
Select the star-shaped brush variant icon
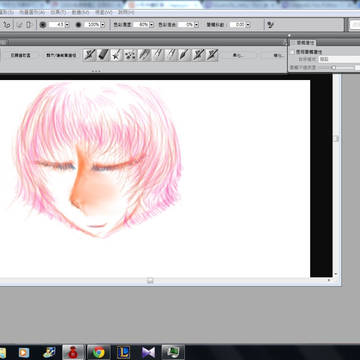[116, 55]
